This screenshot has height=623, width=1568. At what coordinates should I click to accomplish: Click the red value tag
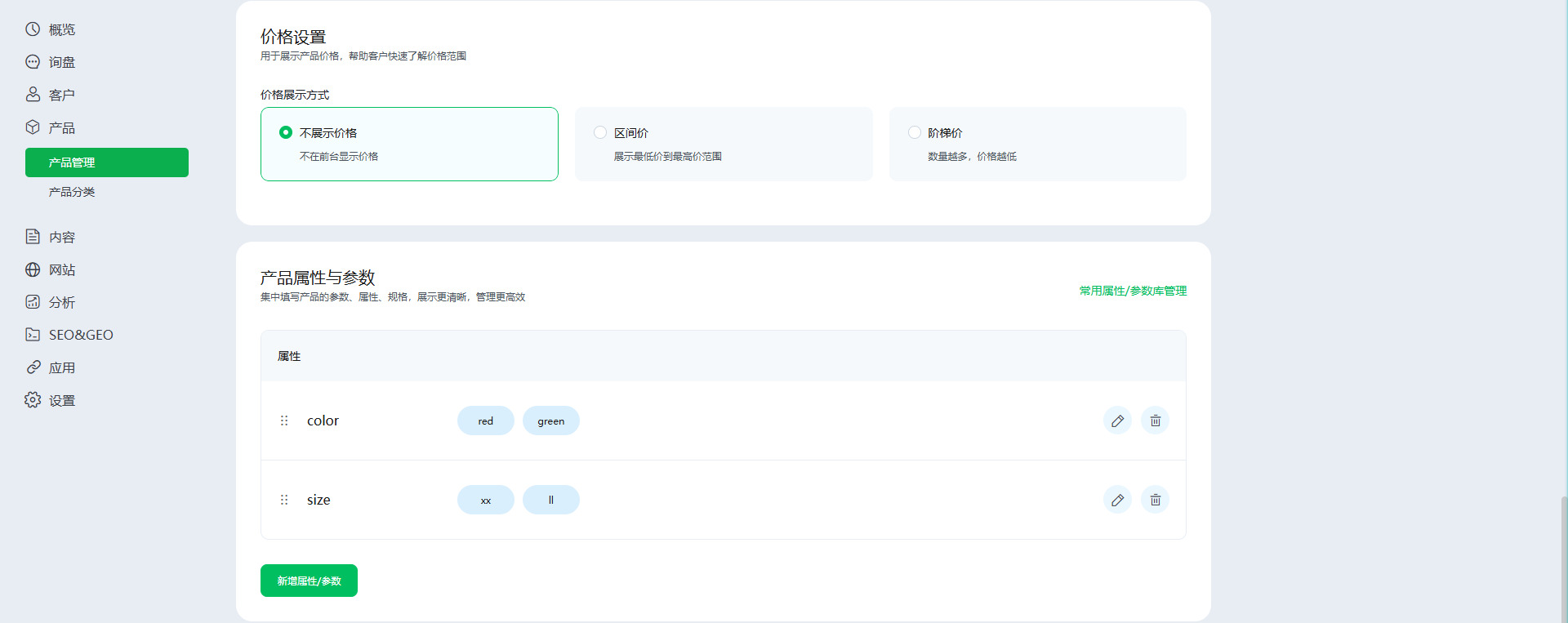486,421
